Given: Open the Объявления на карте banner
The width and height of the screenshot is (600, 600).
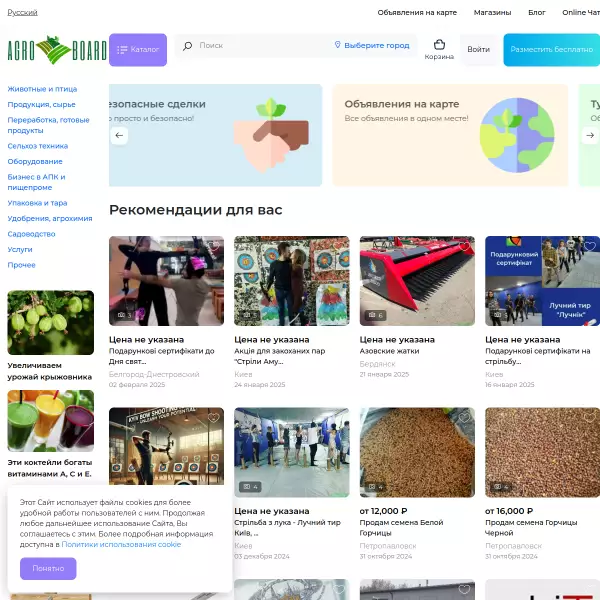Looking at the screenshot, I should tap(450, 135).
